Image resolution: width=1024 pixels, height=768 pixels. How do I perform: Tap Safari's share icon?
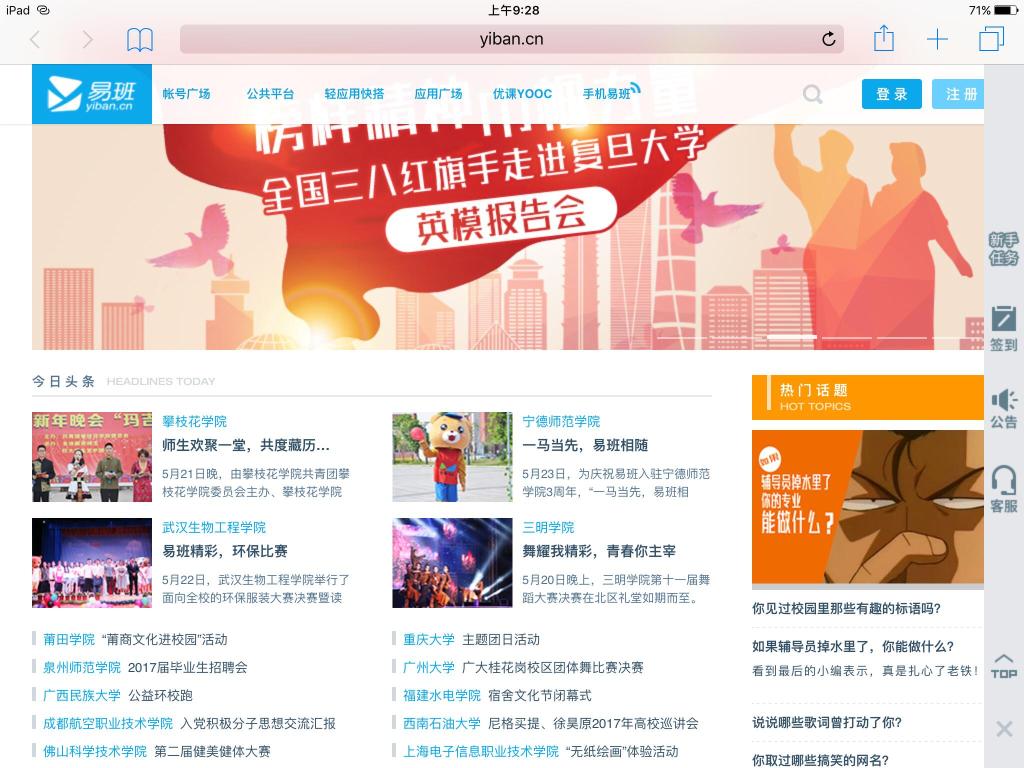(883, 39)
